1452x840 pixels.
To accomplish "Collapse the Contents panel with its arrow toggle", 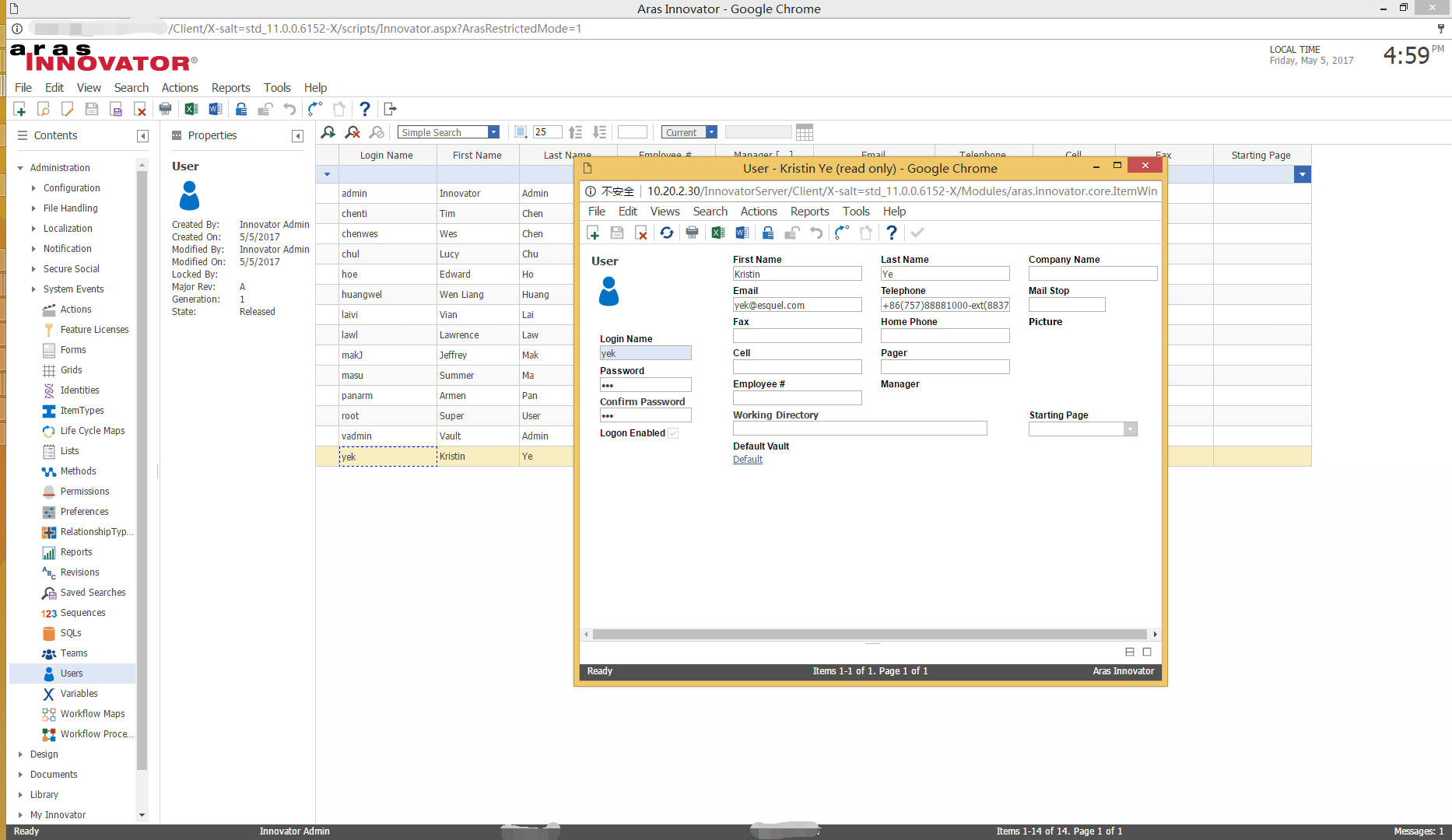I will click(142, 136).
